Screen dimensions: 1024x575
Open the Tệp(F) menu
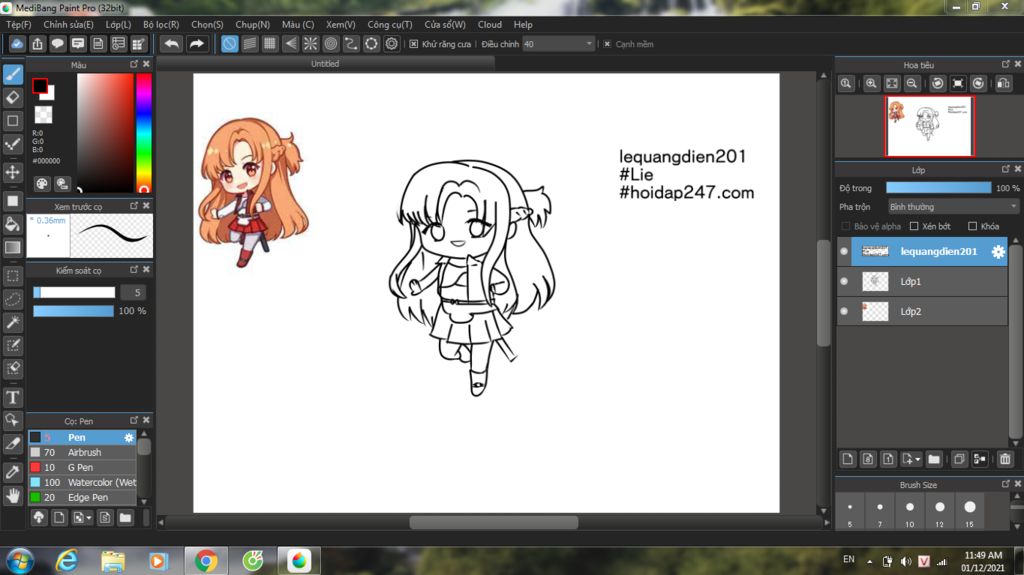pyautogui.click(x=18, y=24)
